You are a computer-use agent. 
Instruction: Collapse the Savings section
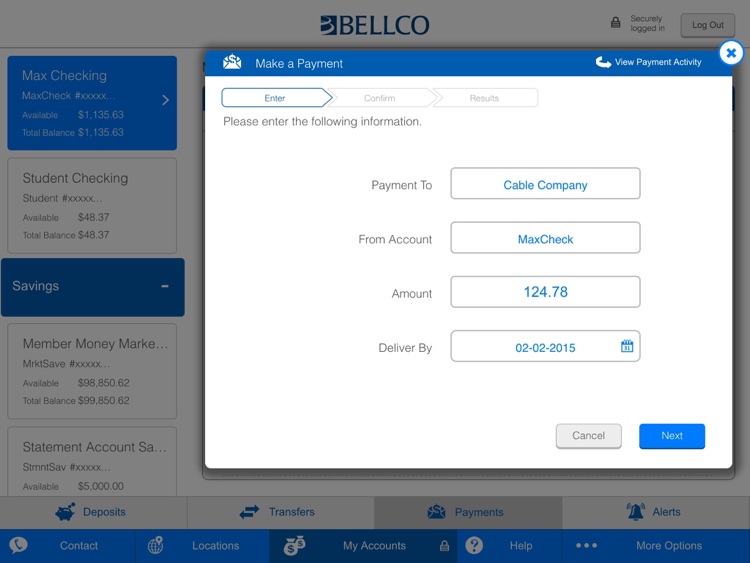165,286
